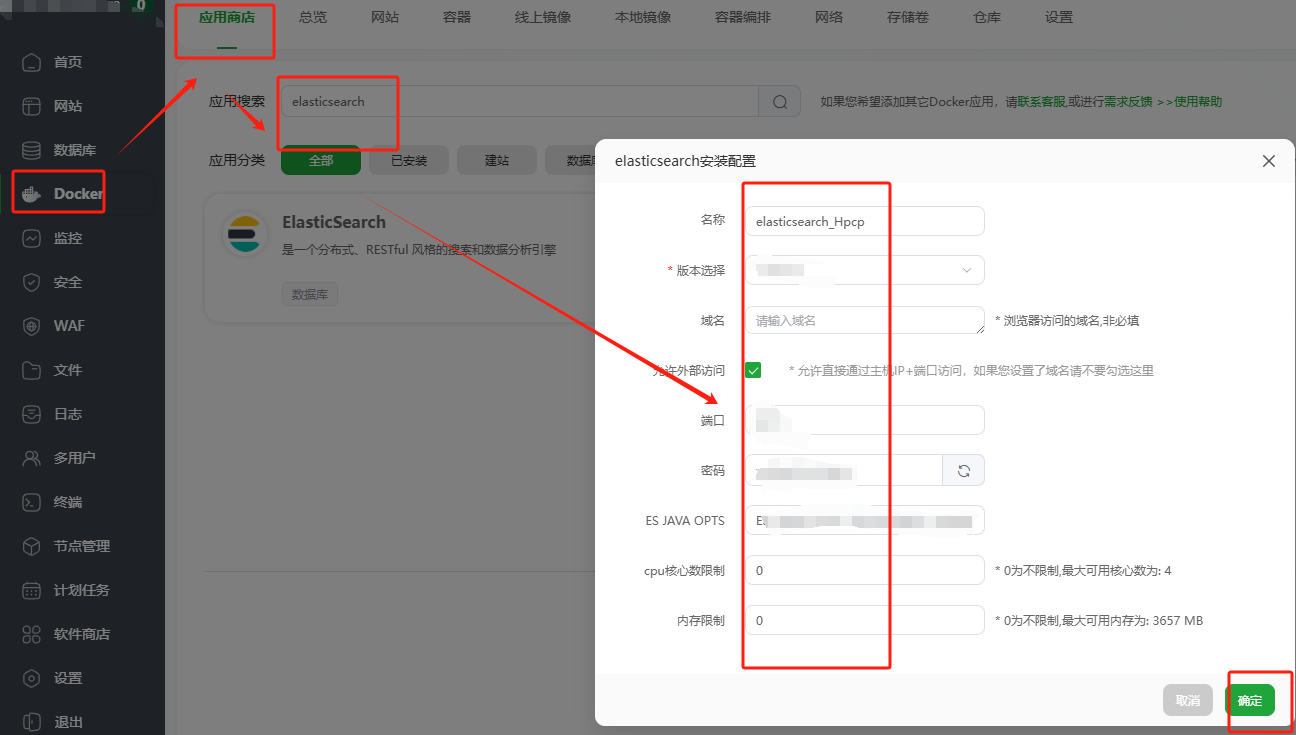Click the ES JAVA OPTS input field

click(x=865, y=520)
